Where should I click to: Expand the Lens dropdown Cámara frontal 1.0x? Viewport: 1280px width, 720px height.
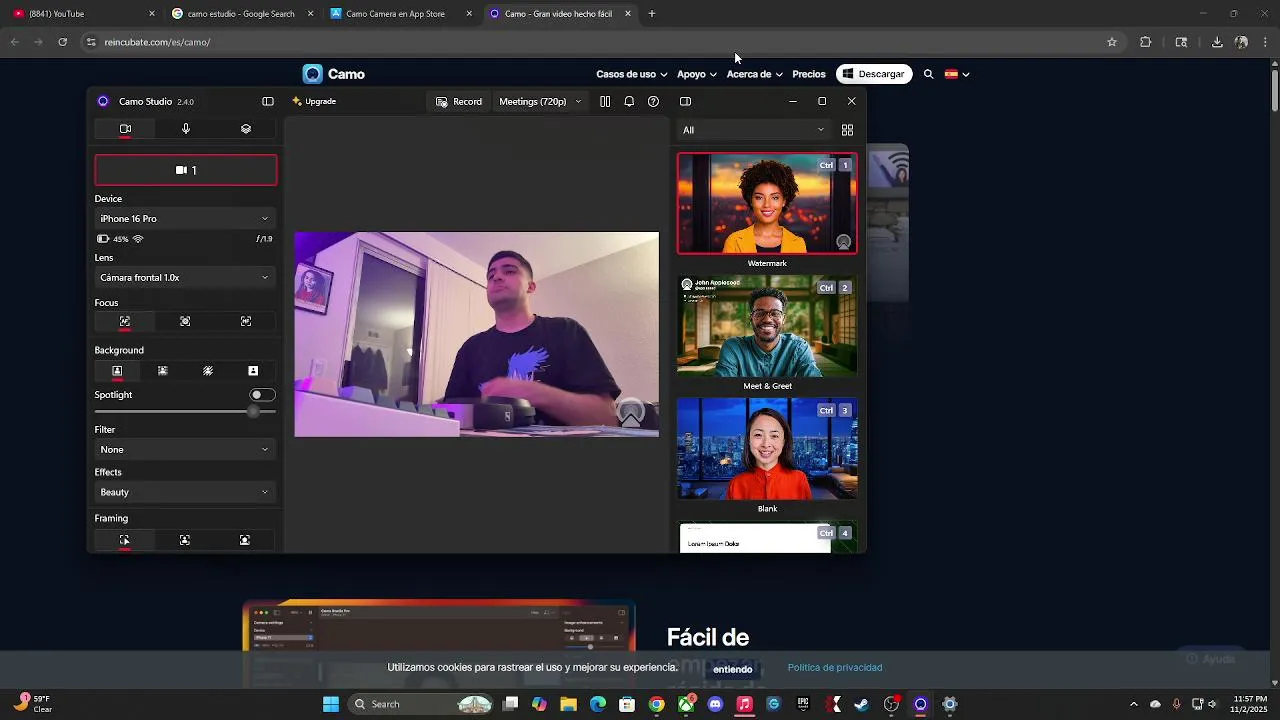[x=185, y=278]
